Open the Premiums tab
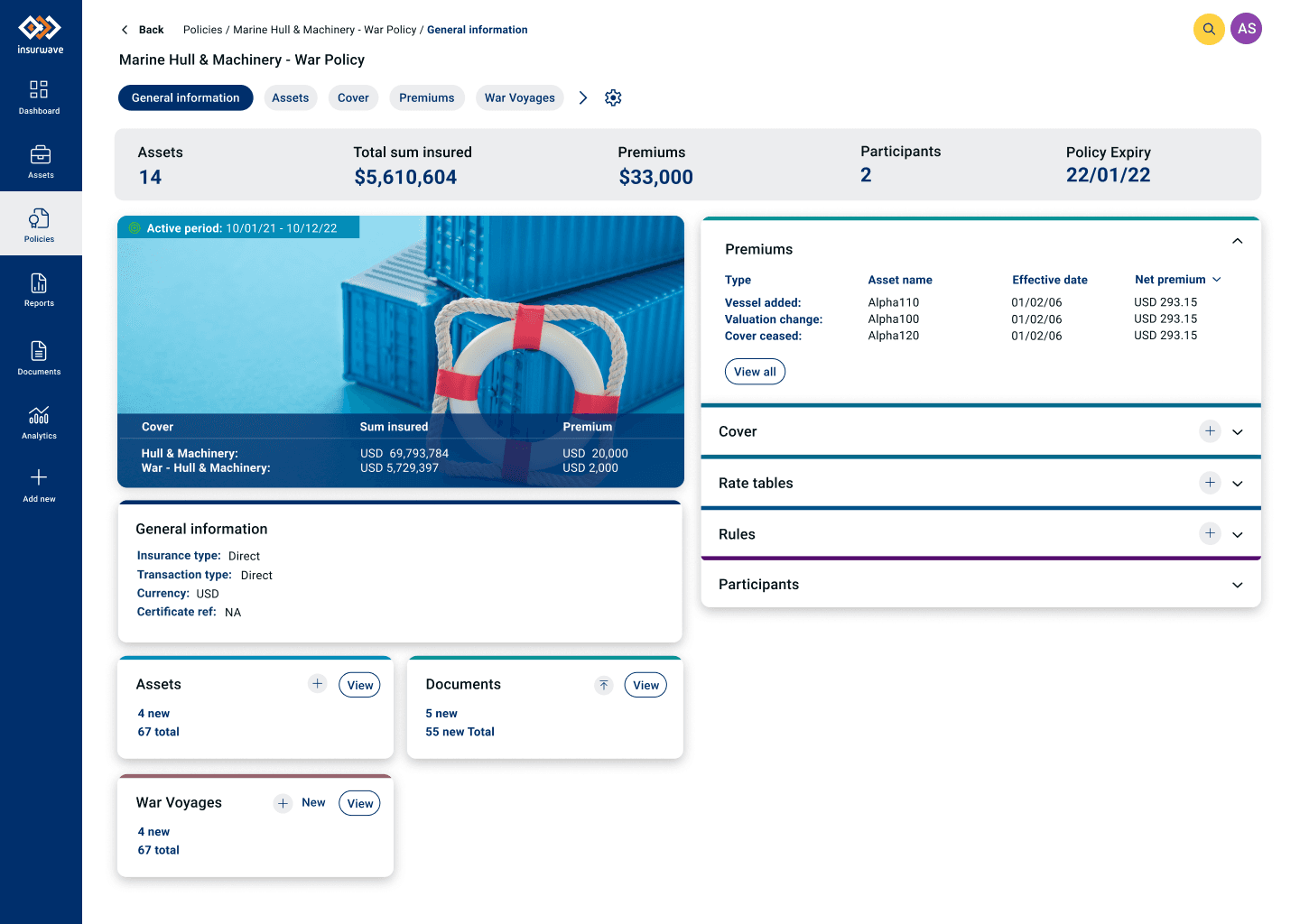 coord(427,97)
